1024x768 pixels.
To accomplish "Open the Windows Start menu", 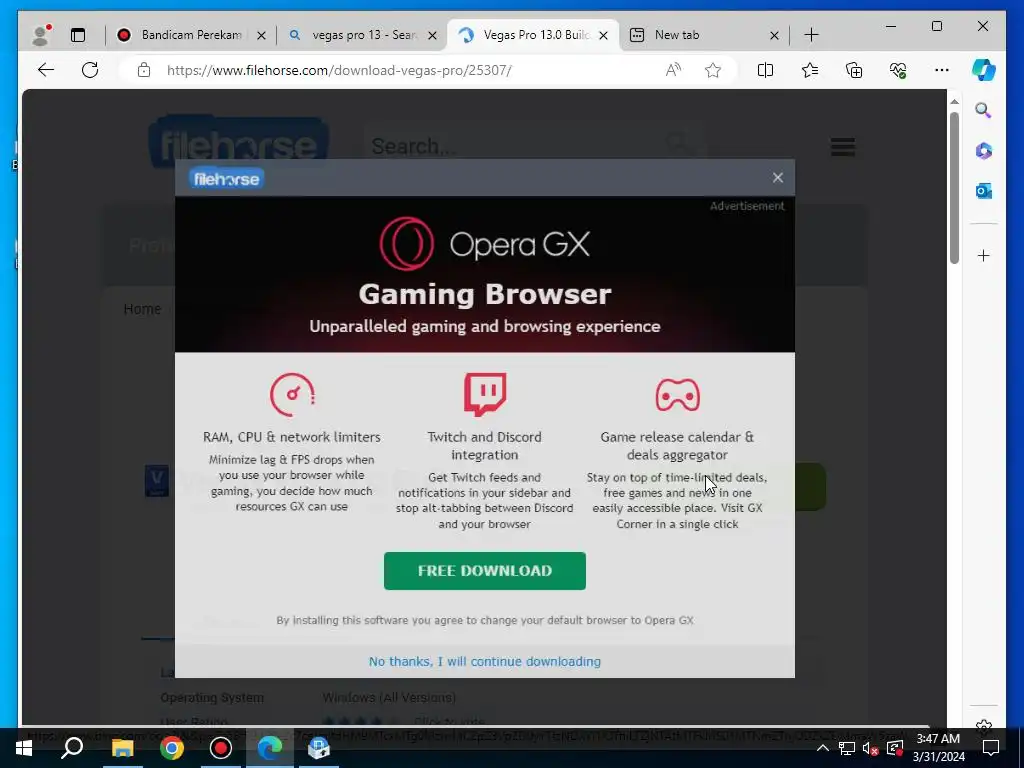I will click(24, 748).
